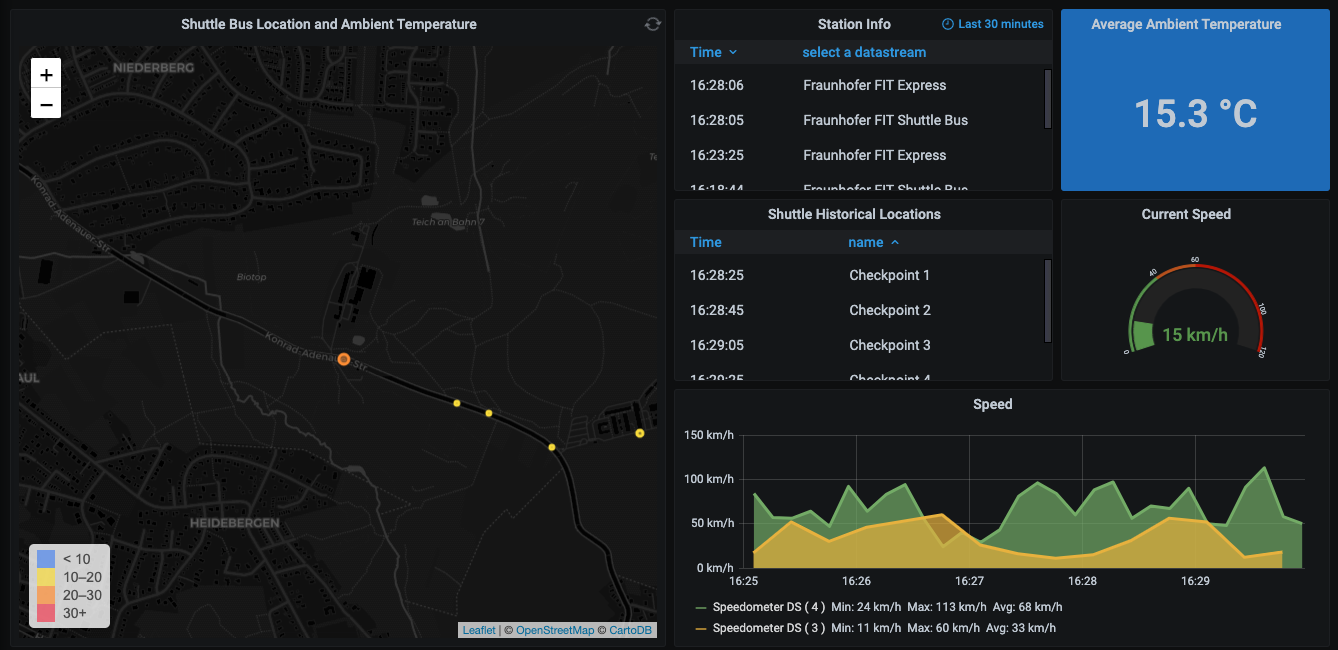The width and height of the screenshot is (1338, 650).
Task: Zoom out the map with minus button
Action: point(46,103)
